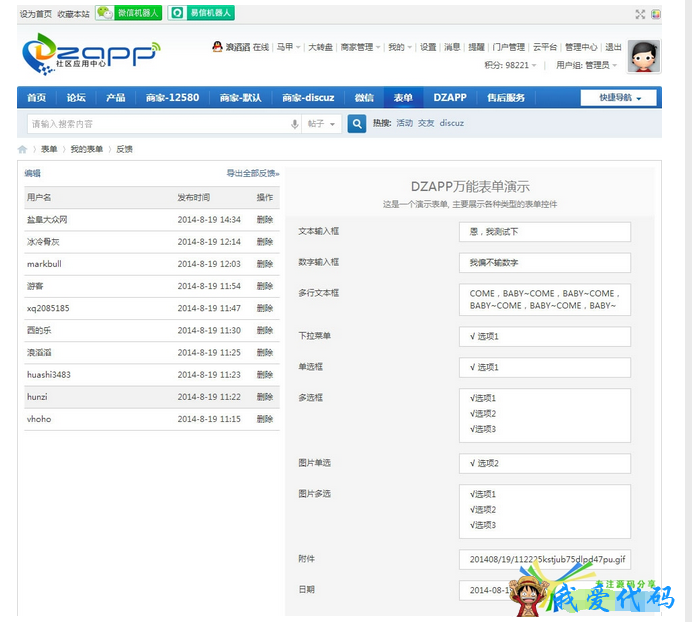Open the 商家-discuz navigation tab
The image size is (692, 622).
[x=308, y=98]
